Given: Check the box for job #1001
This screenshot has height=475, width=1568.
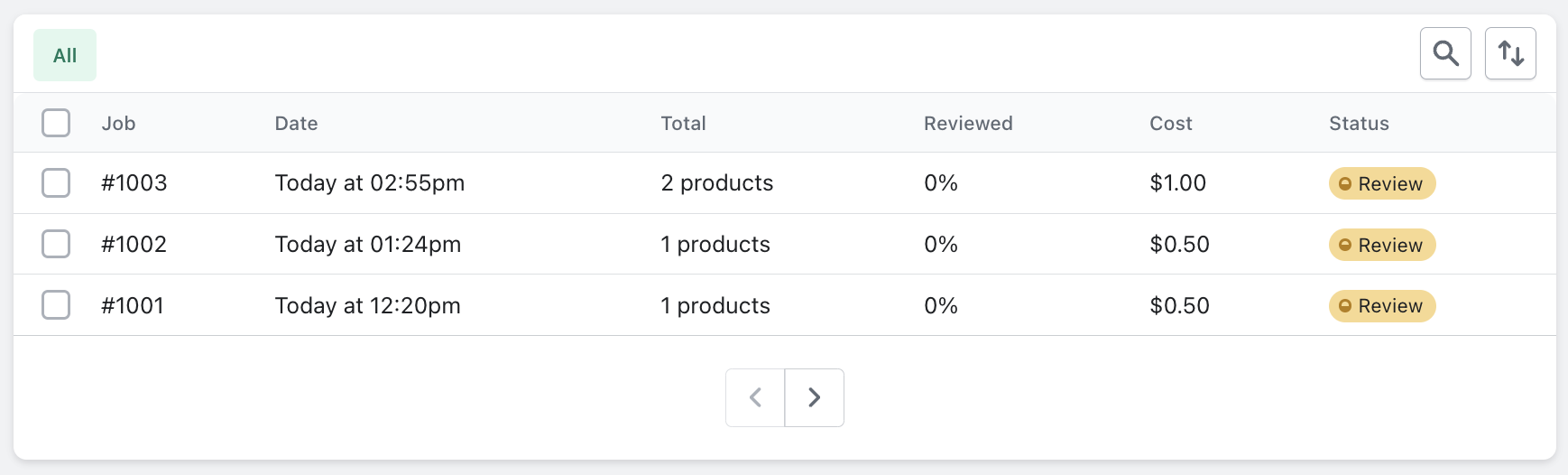Looking at the screenshot, I should click(56, 305).
